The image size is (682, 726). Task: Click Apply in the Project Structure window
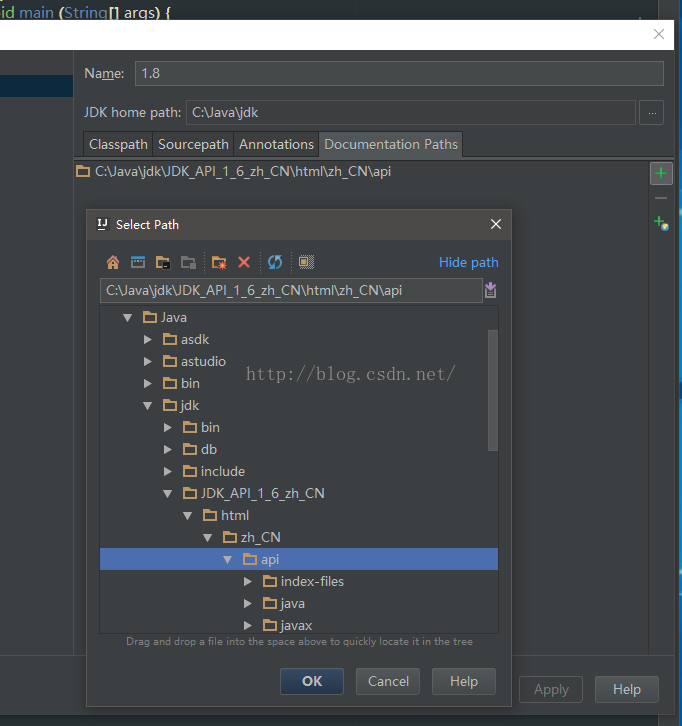click(551, 689)
